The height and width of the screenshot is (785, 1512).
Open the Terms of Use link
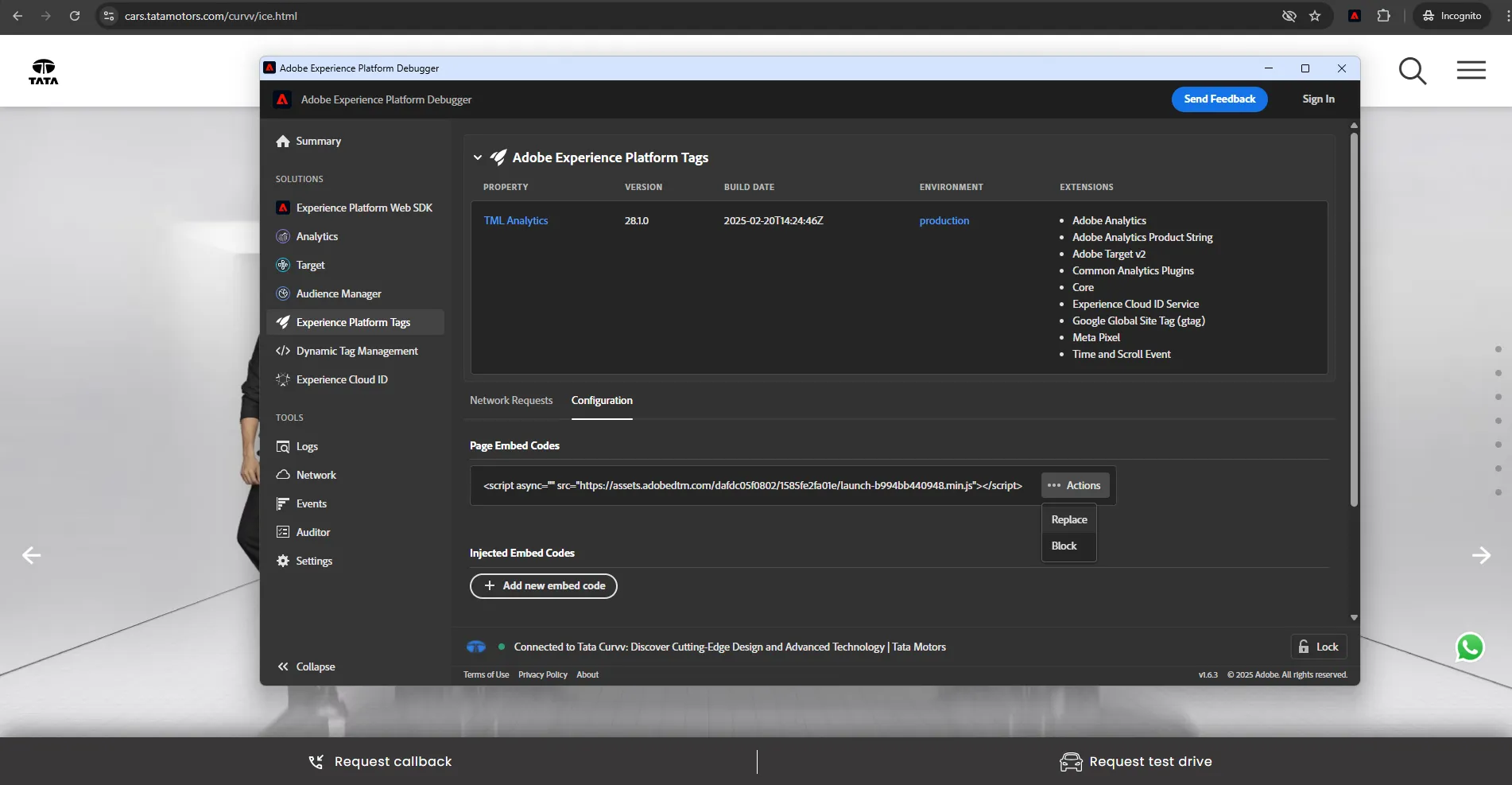click(x=487, y=674)
